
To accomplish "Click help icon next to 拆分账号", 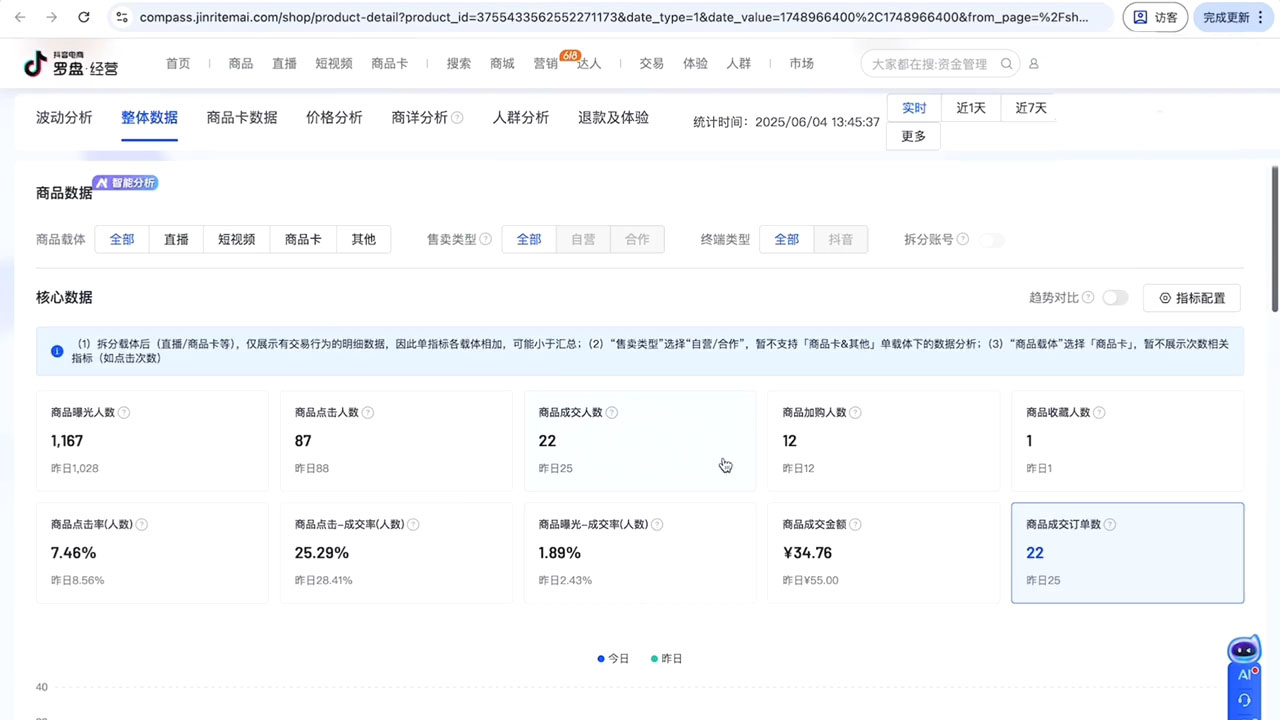I will [963, 239].
